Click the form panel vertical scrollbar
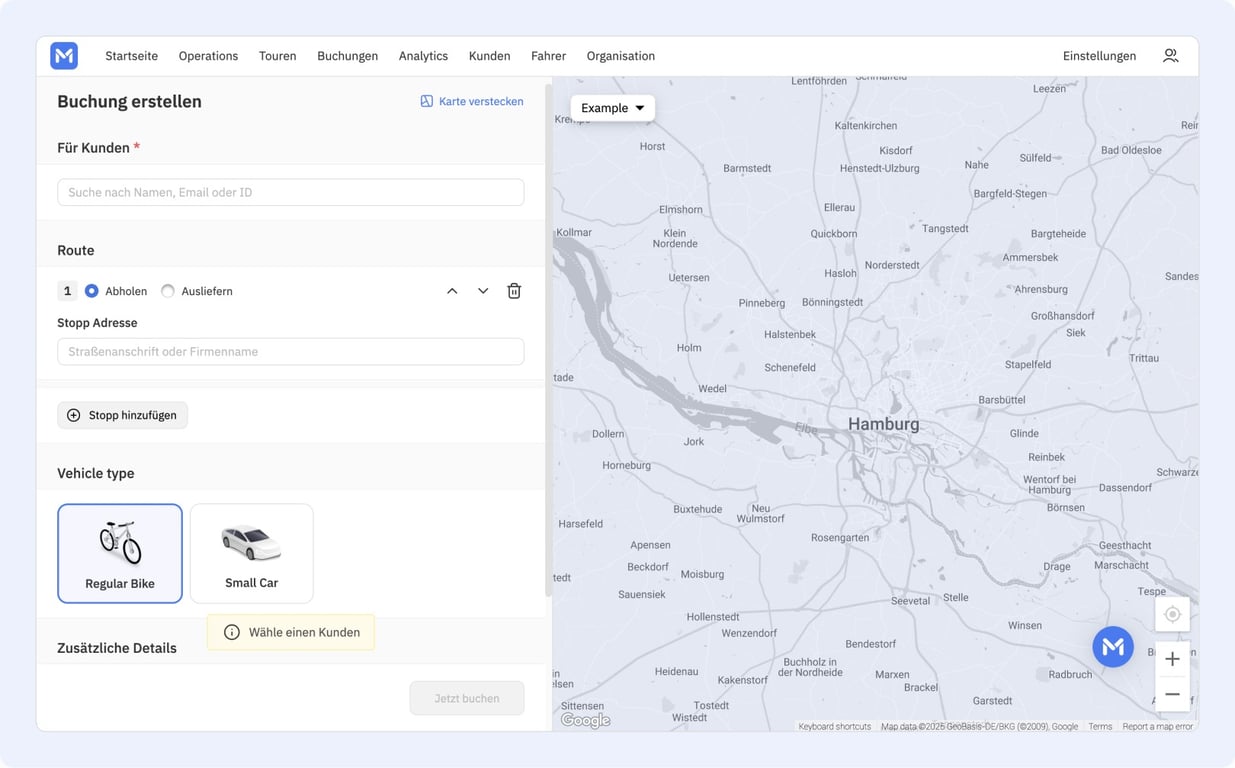The height and width of the screenshot is (768, 1235). coord(548,340)
